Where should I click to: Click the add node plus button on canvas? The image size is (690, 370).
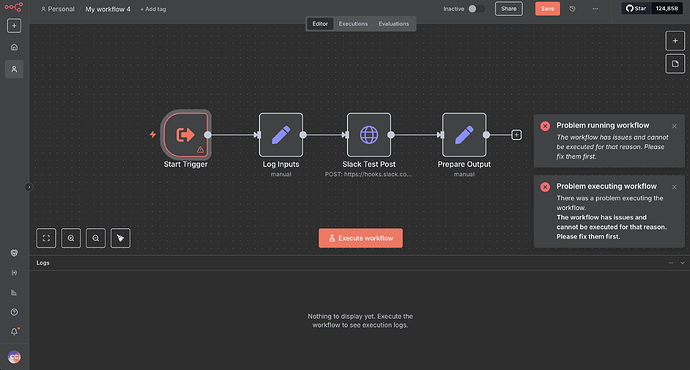click(x=675, y=41)
